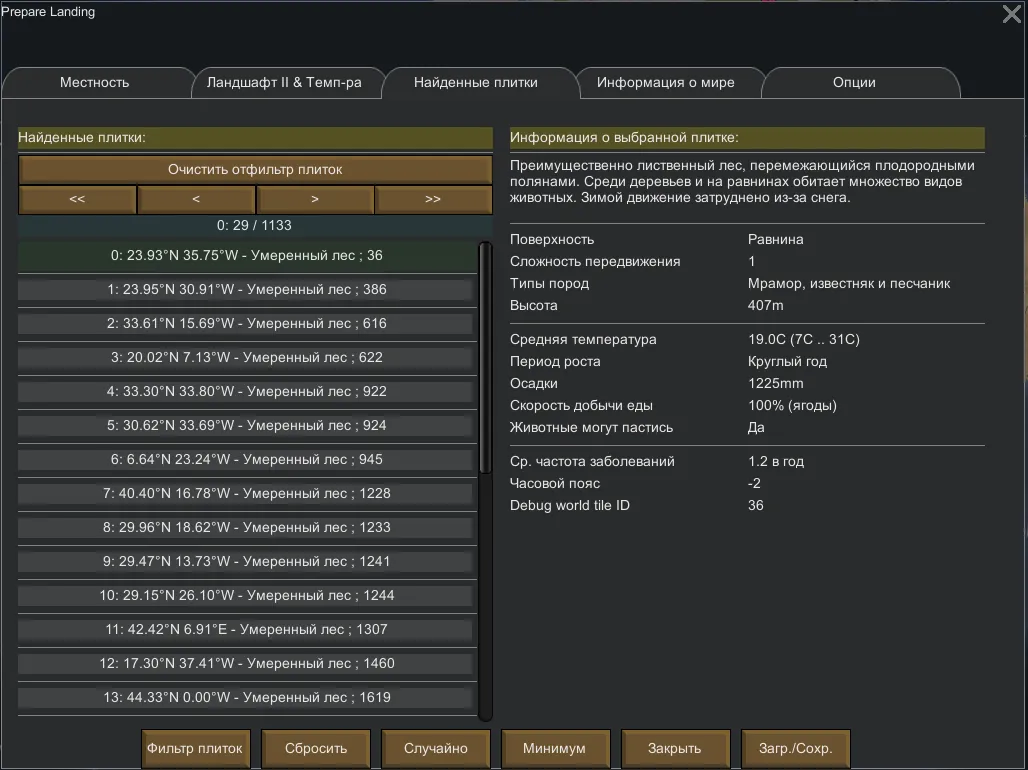Choose tile 7 at 40.40°N 16.78°W

(246, 494)
